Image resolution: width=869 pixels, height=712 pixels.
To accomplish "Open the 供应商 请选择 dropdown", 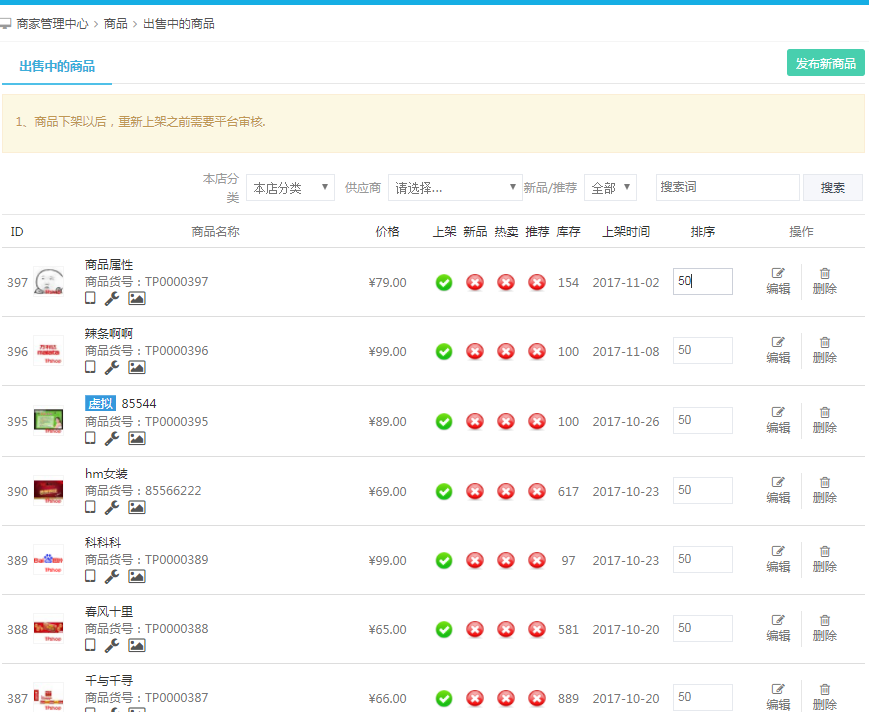I will click(x=455, y=188).
